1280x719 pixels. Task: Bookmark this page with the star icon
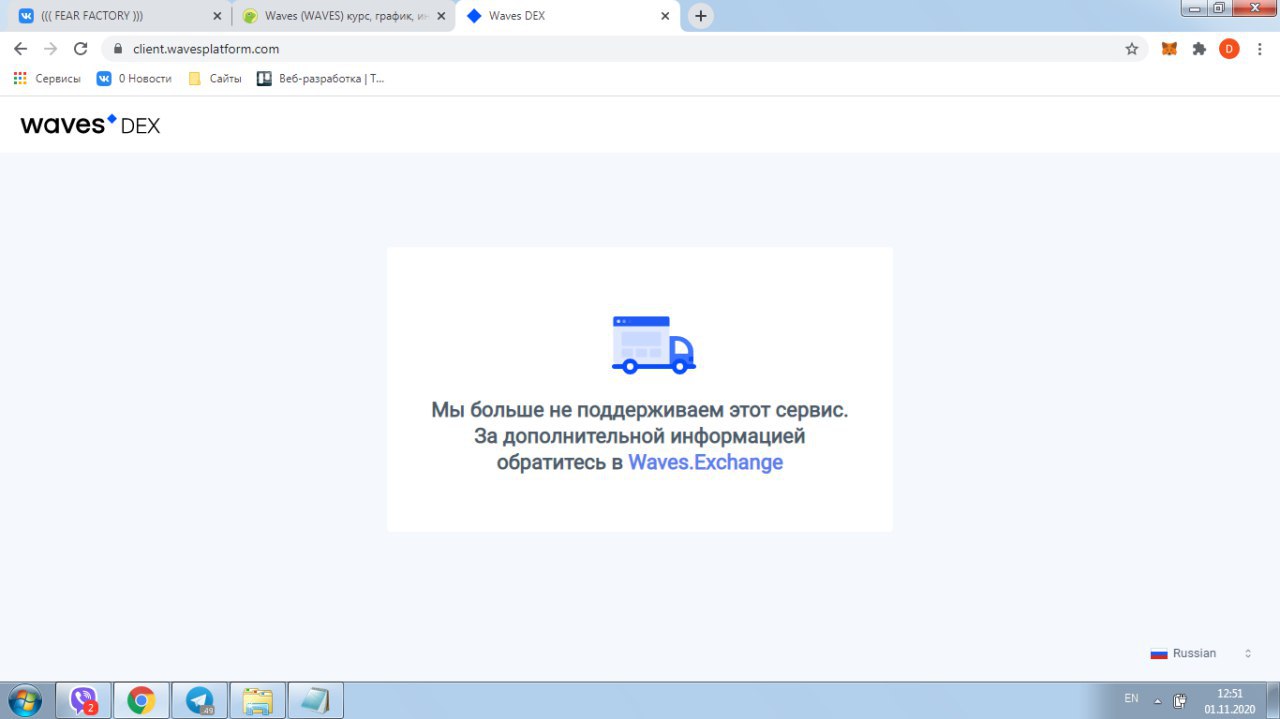click(1132, 49)
